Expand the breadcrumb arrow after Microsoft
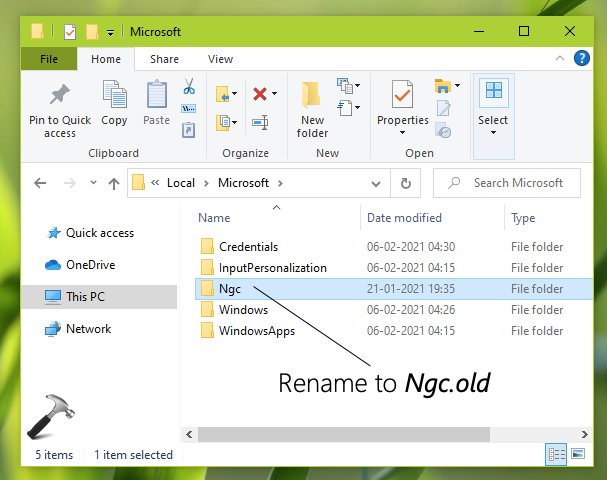Screen dimensions: 607x480 pyautogui.click(x=280, y=183)
